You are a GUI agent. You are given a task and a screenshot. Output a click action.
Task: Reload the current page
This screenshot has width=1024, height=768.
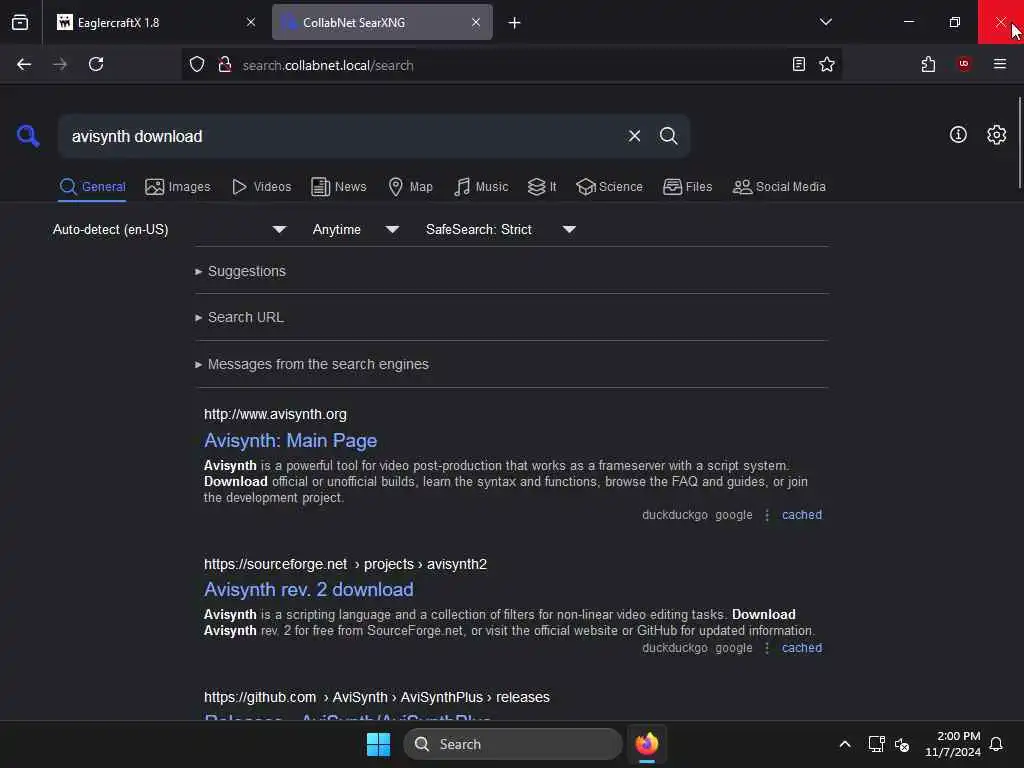(96, 64)
